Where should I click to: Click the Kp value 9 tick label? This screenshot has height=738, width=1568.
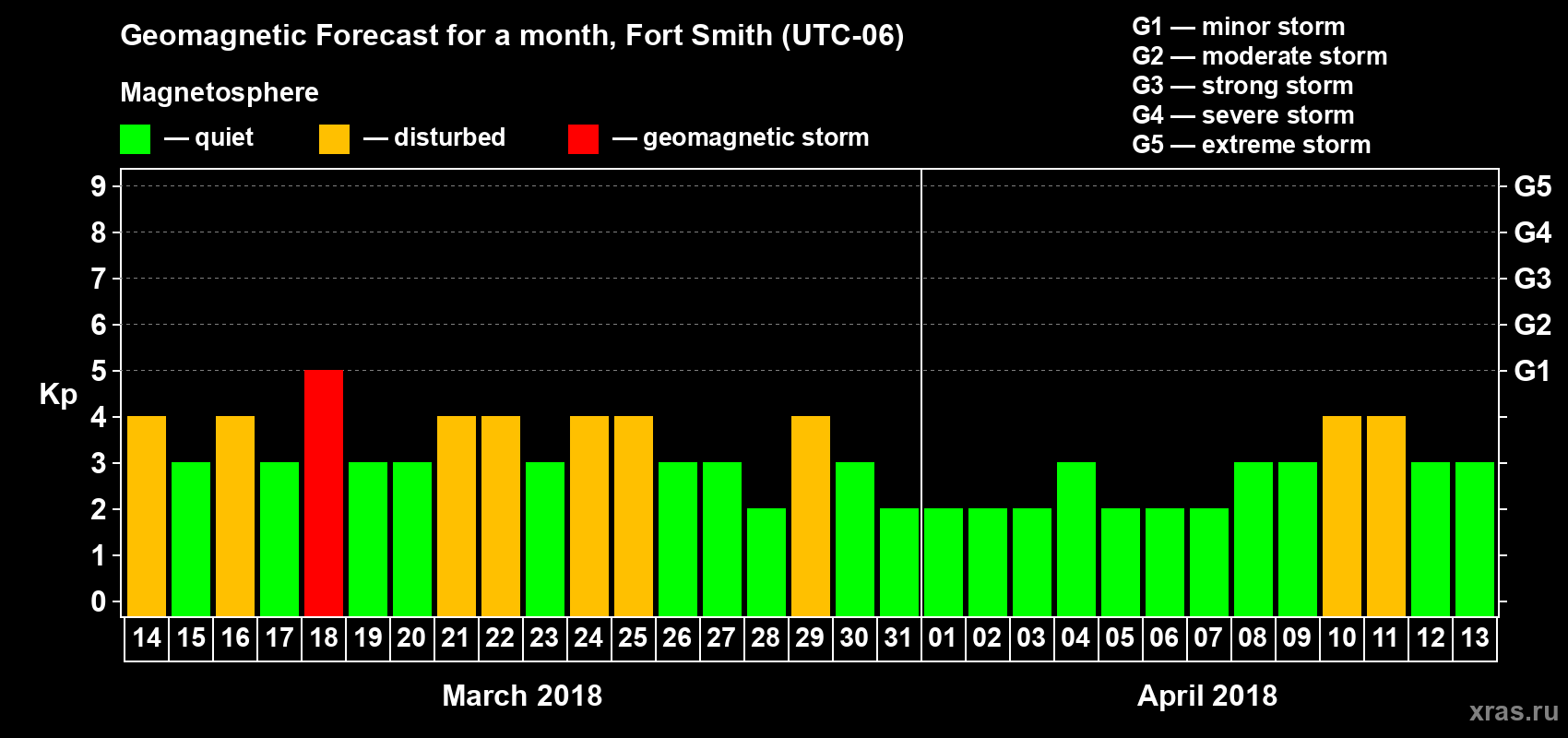(99, 186)
